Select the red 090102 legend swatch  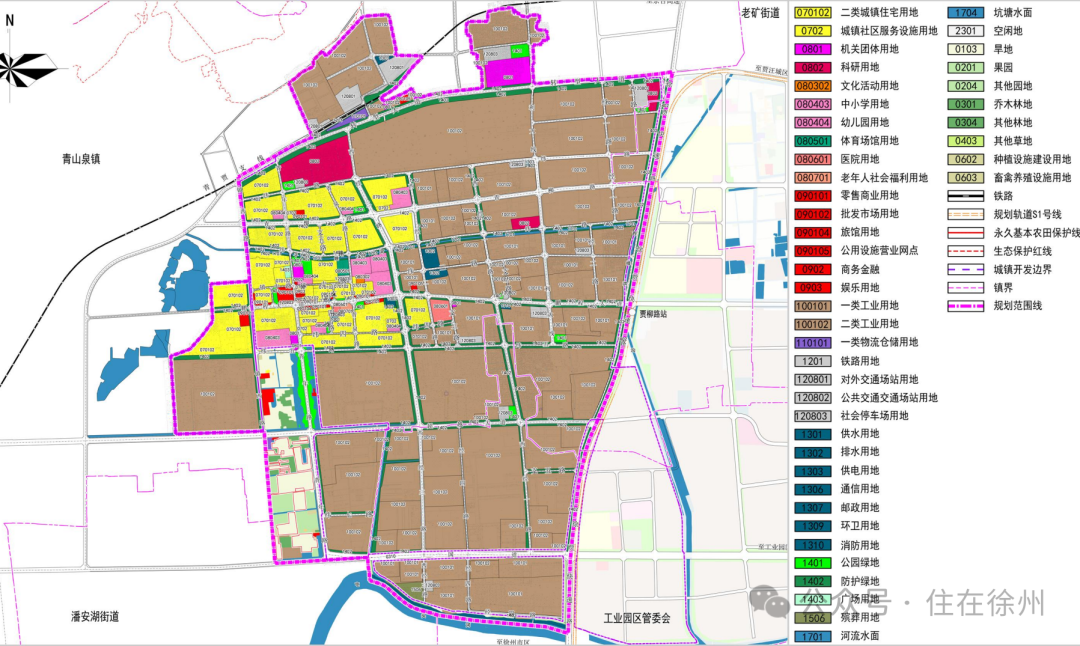[813, 214]
